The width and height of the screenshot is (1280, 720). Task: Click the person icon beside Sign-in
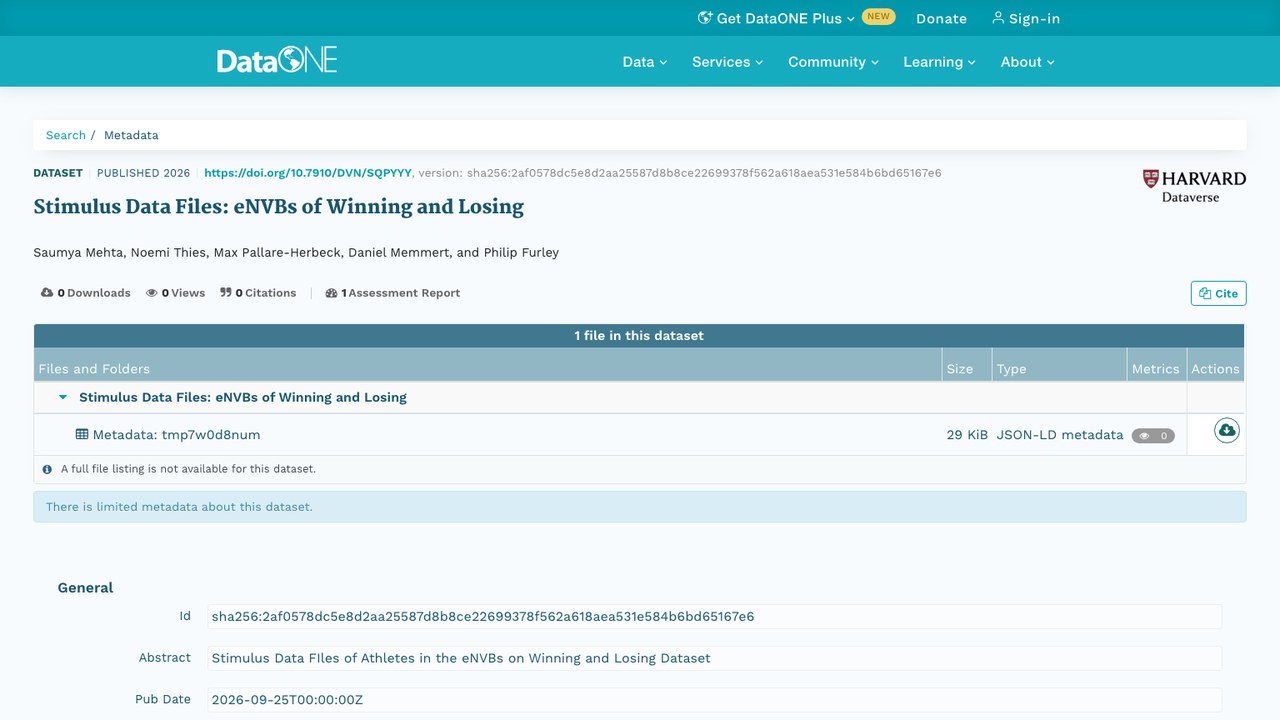coord(998,18)
